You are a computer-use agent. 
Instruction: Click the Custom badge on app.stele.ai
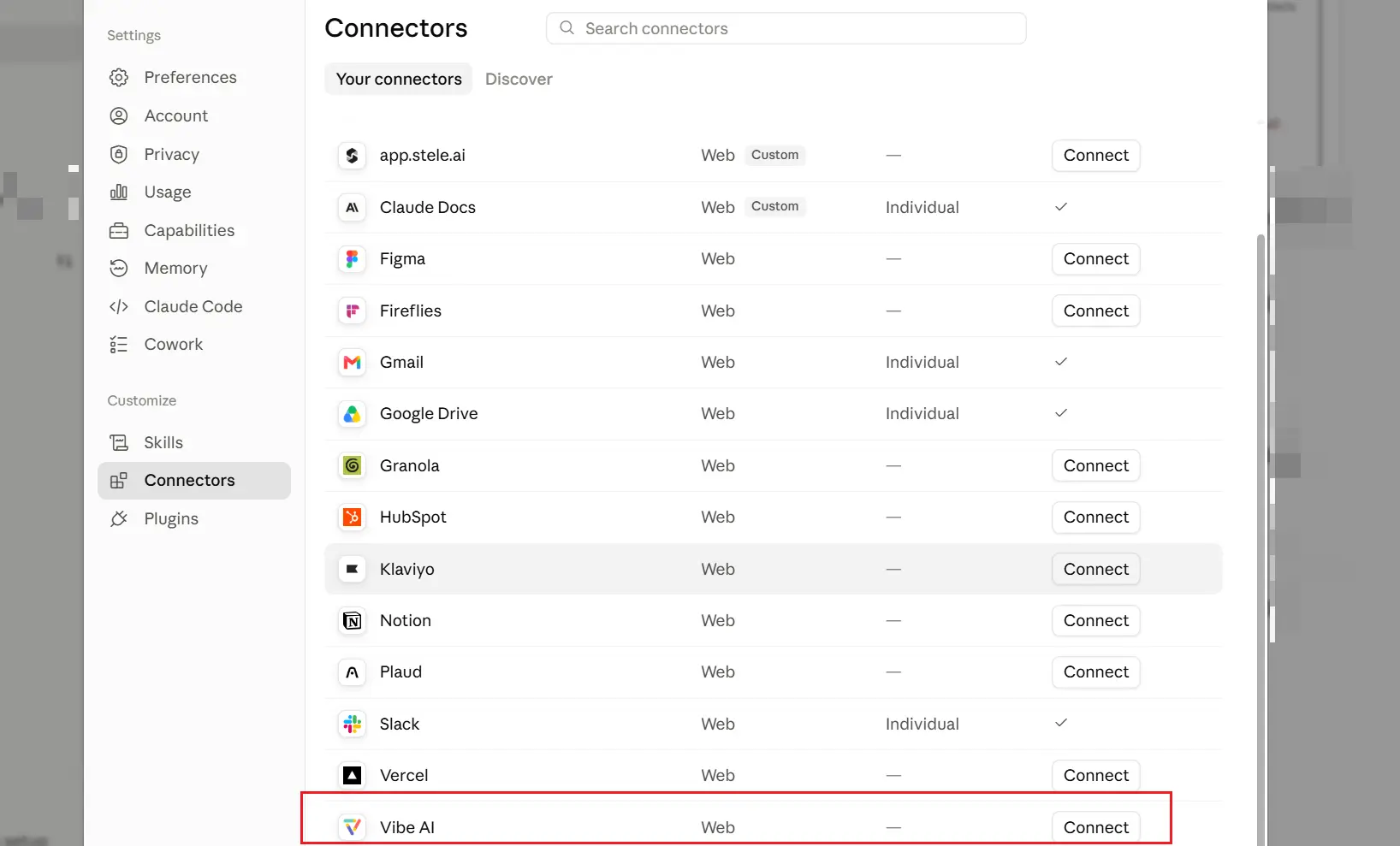click(x=774, y=155)
